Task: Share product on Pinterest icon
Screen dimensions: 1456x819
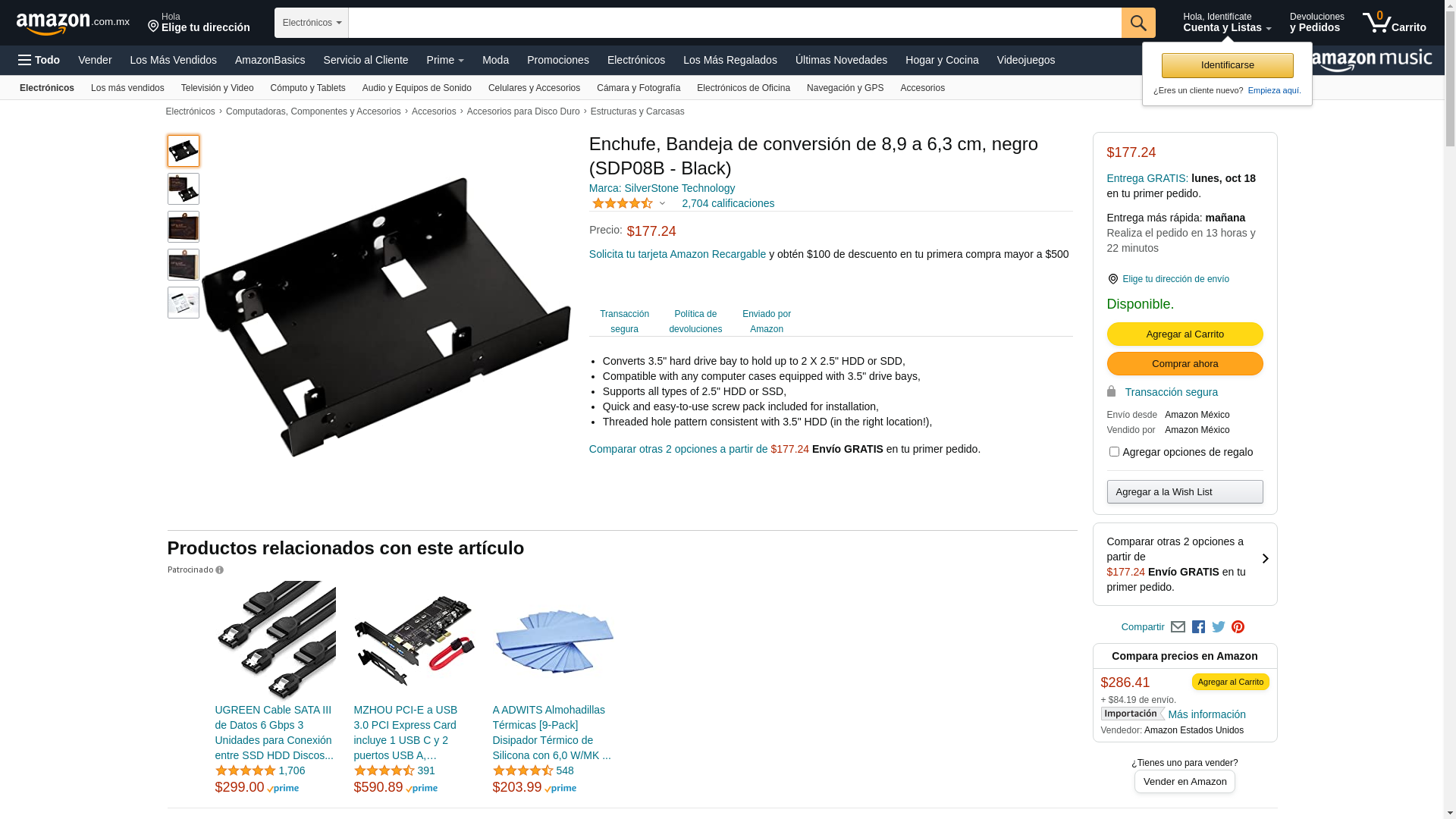Action: [1238, 627]
